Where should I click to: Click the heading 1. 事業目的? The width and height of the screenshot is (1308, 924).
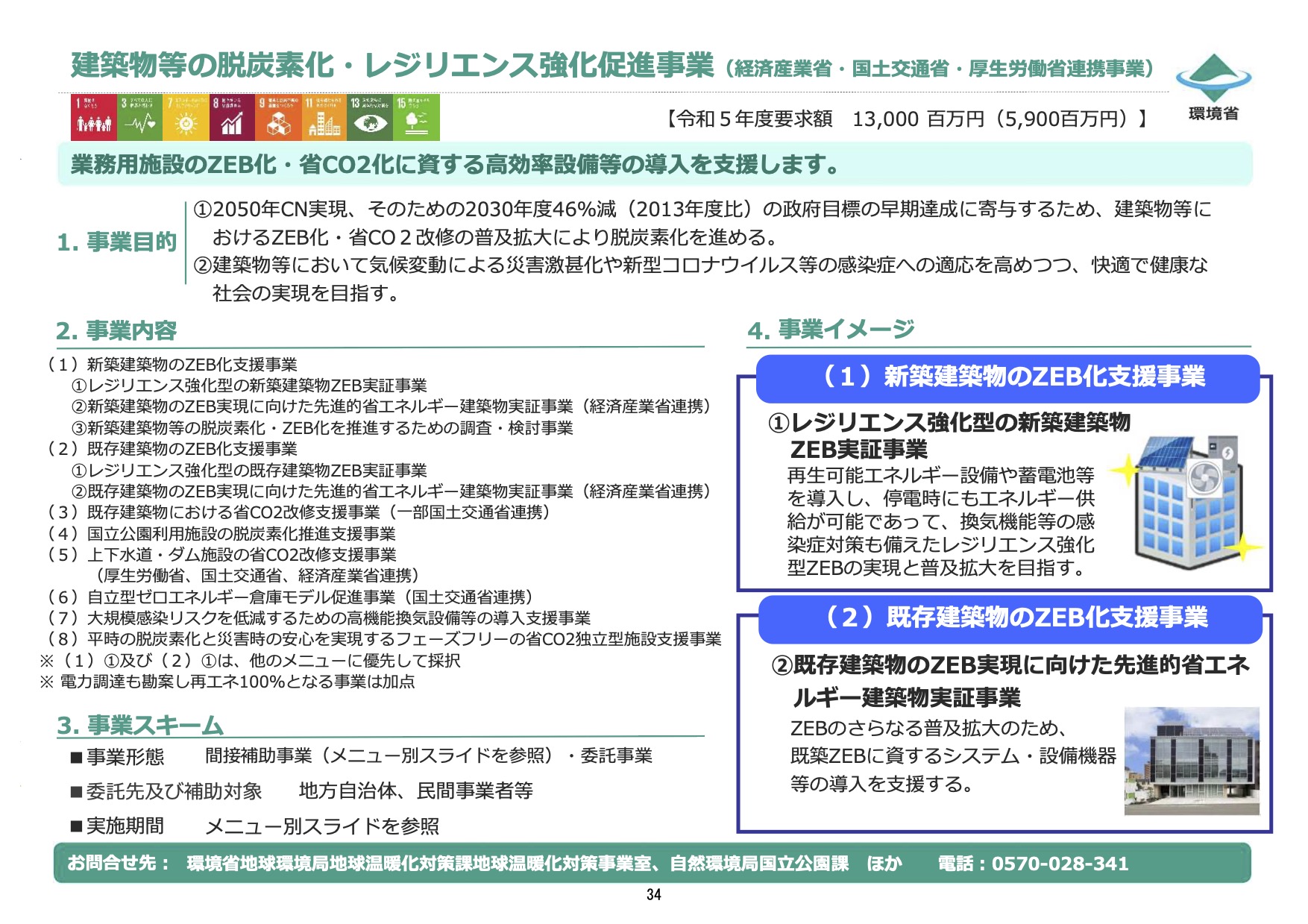click(116, 242)
